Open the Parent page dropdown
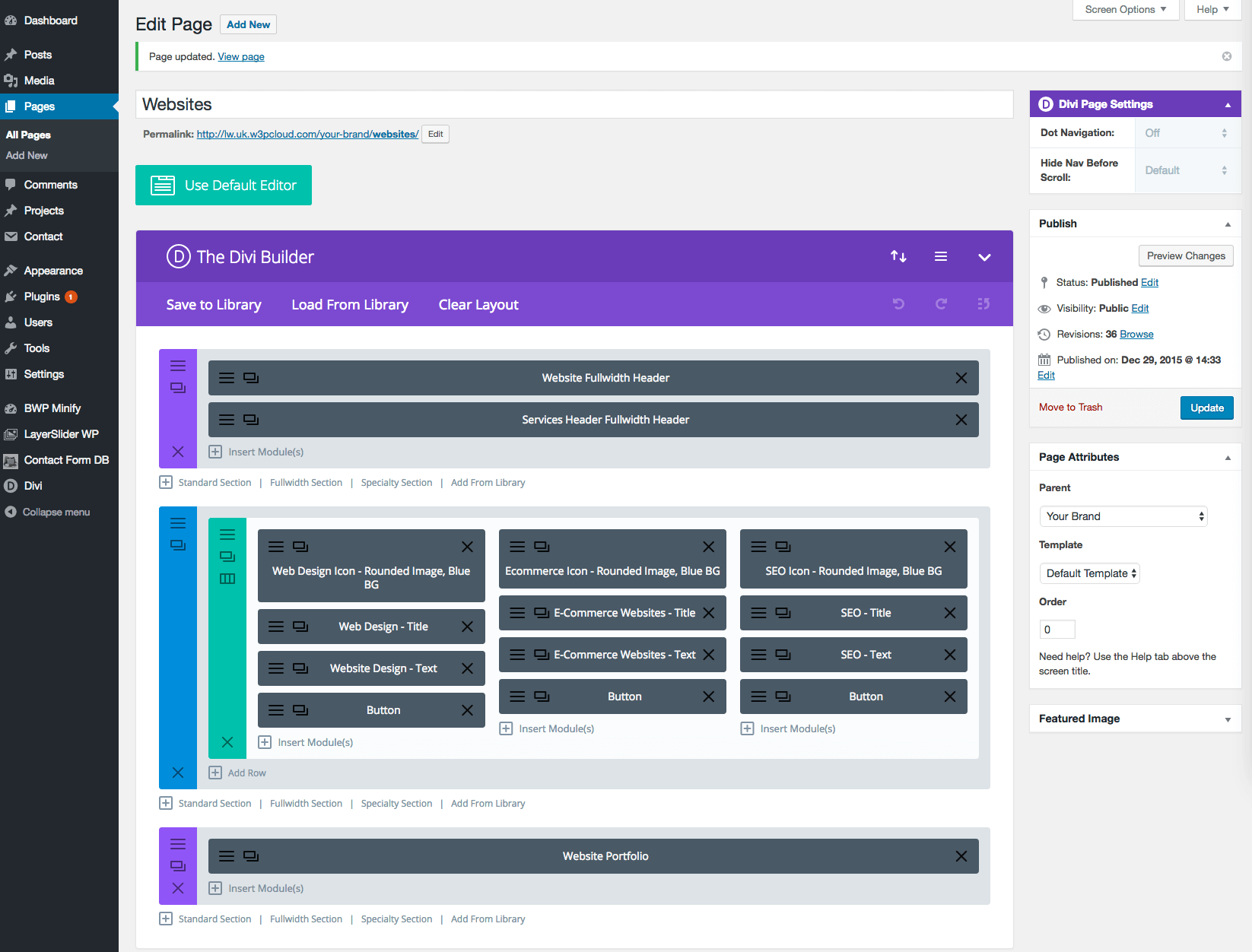The image size is (1252, 952). pyautogui.click(x=1123, y=516)
